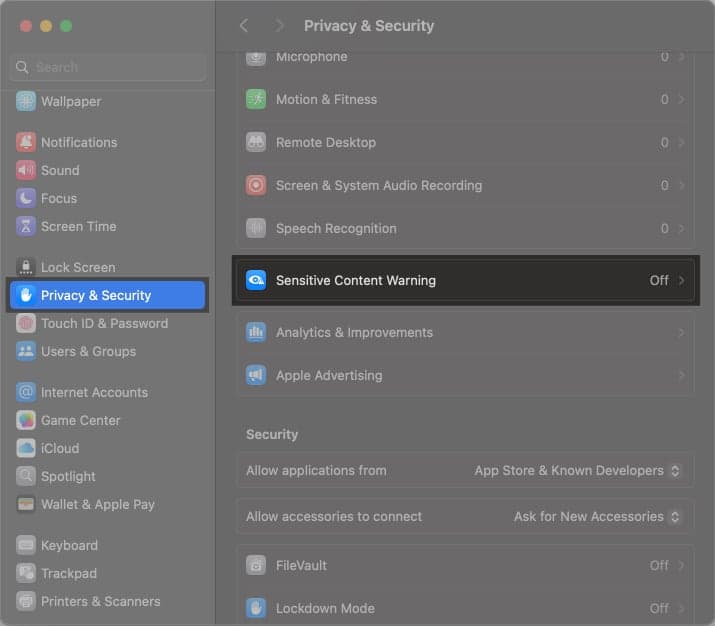Click the Keyboard icon in sidebar
The width and height of the screenshot is (715, 626).
26,545
